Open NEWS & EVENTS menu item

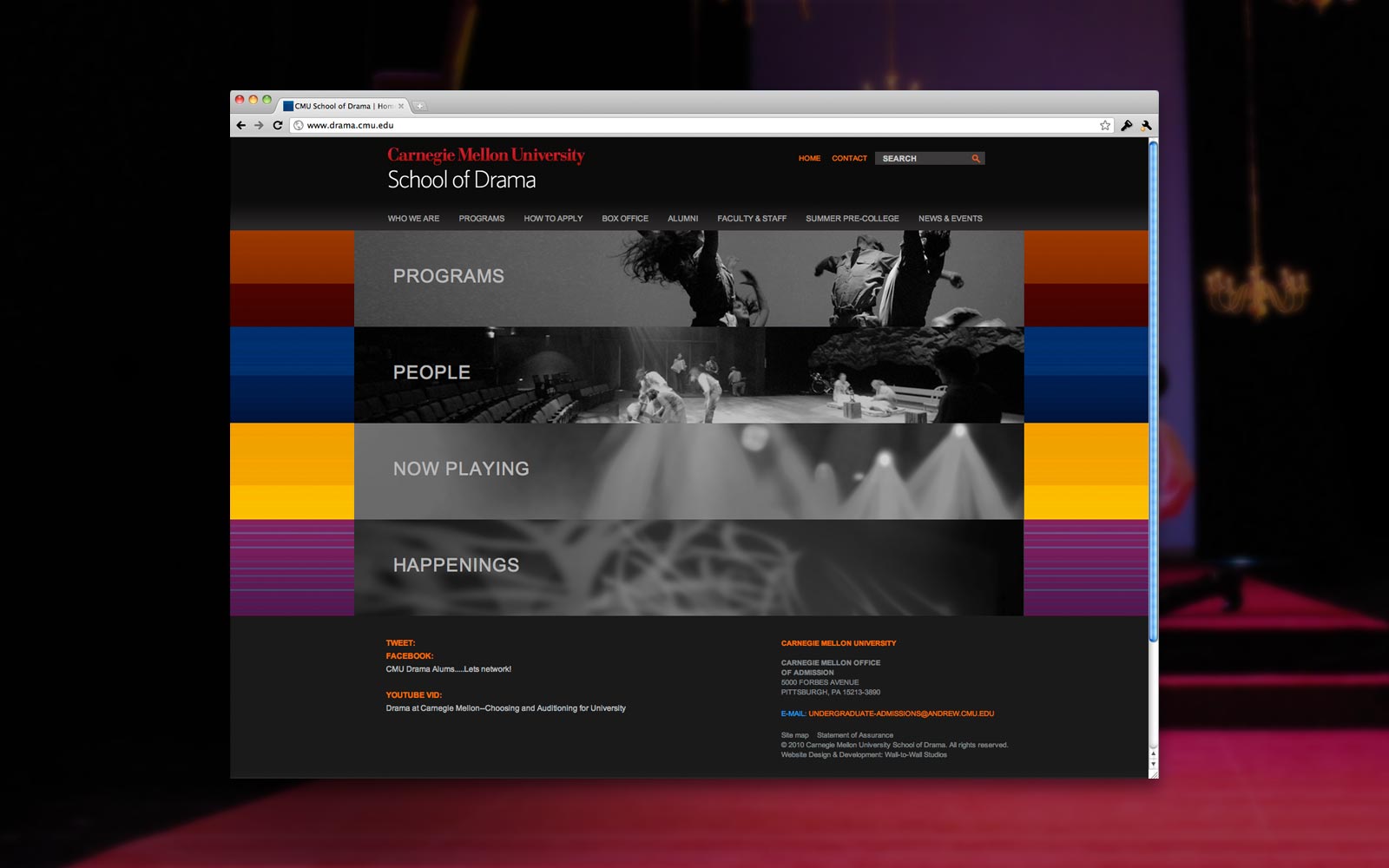point(951,219)
